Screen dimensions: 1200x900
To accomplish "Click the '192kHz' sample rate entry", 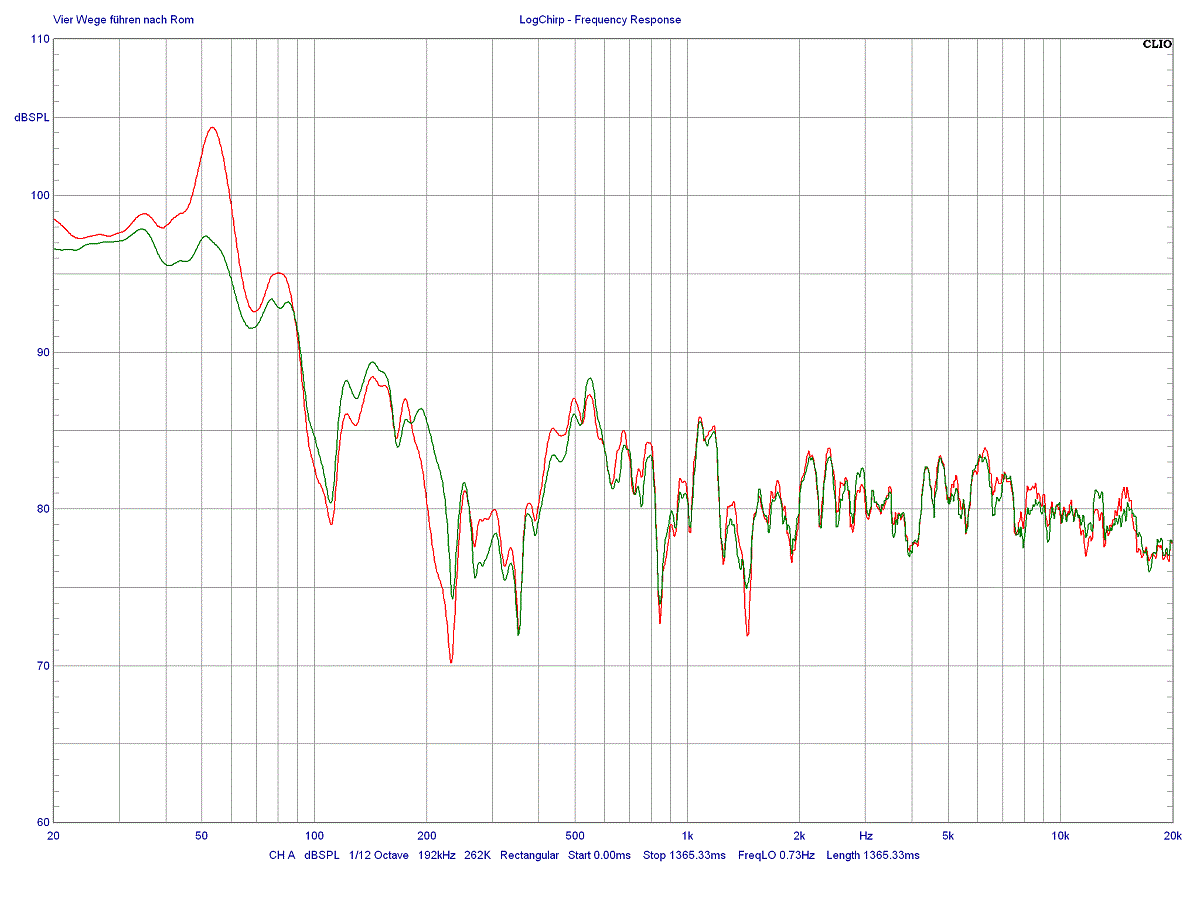I will [436, 856].
